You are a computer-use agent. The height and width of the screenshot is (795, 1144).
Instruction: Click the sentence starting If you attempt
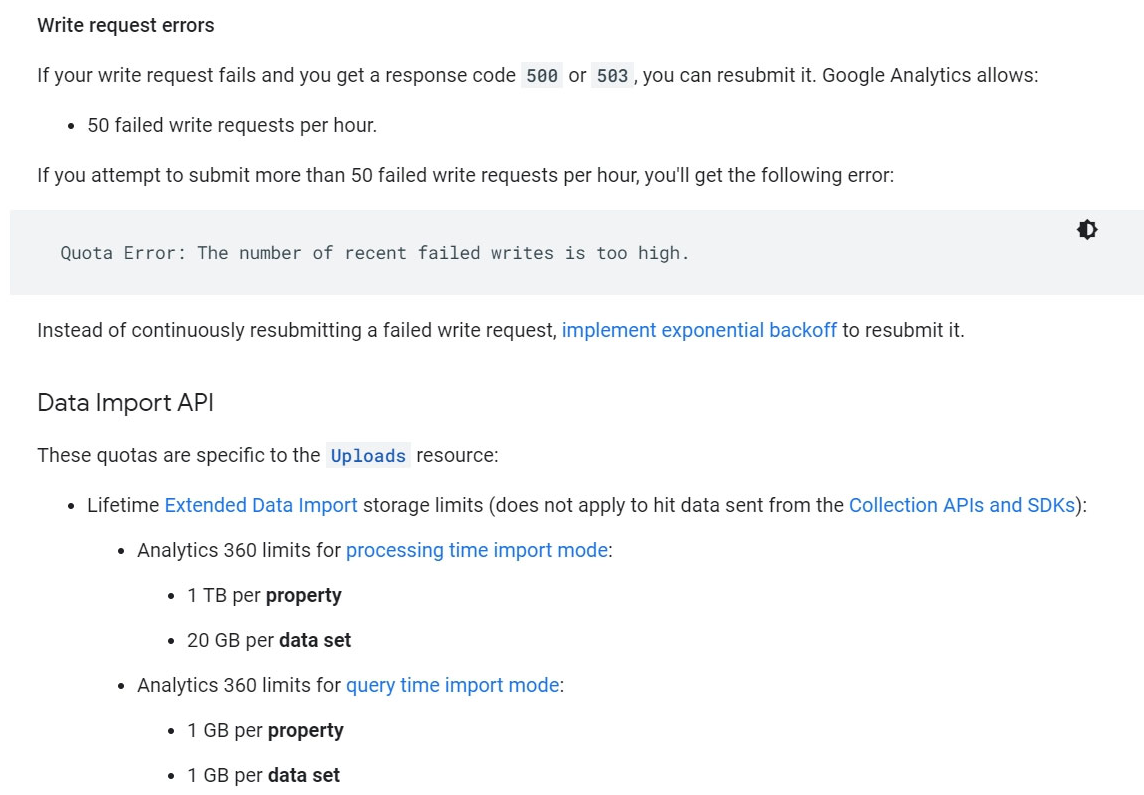[465, 175]
